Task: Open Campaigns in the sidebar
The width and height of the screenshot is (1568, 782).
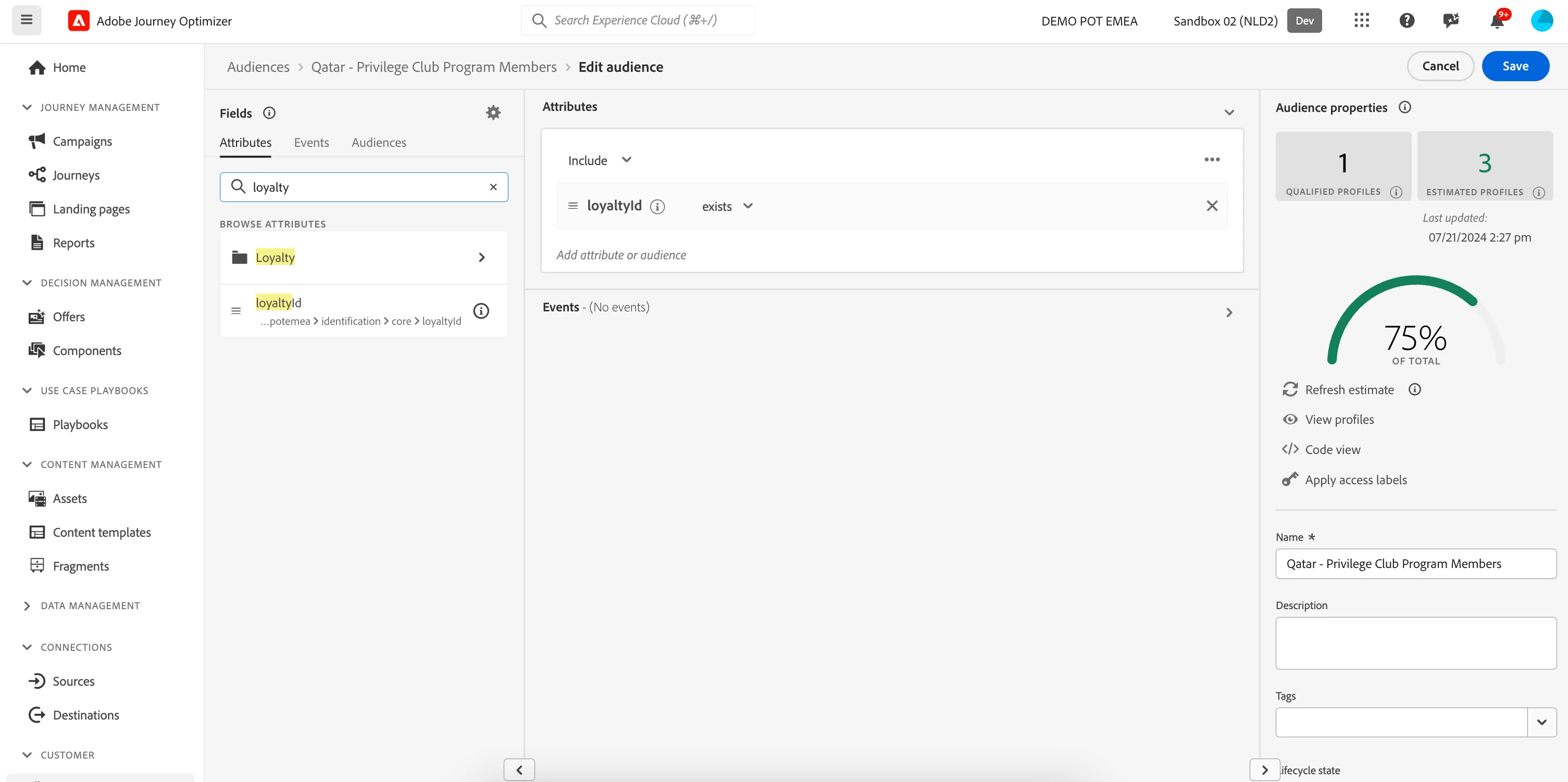Action: (x=82, y=141)
